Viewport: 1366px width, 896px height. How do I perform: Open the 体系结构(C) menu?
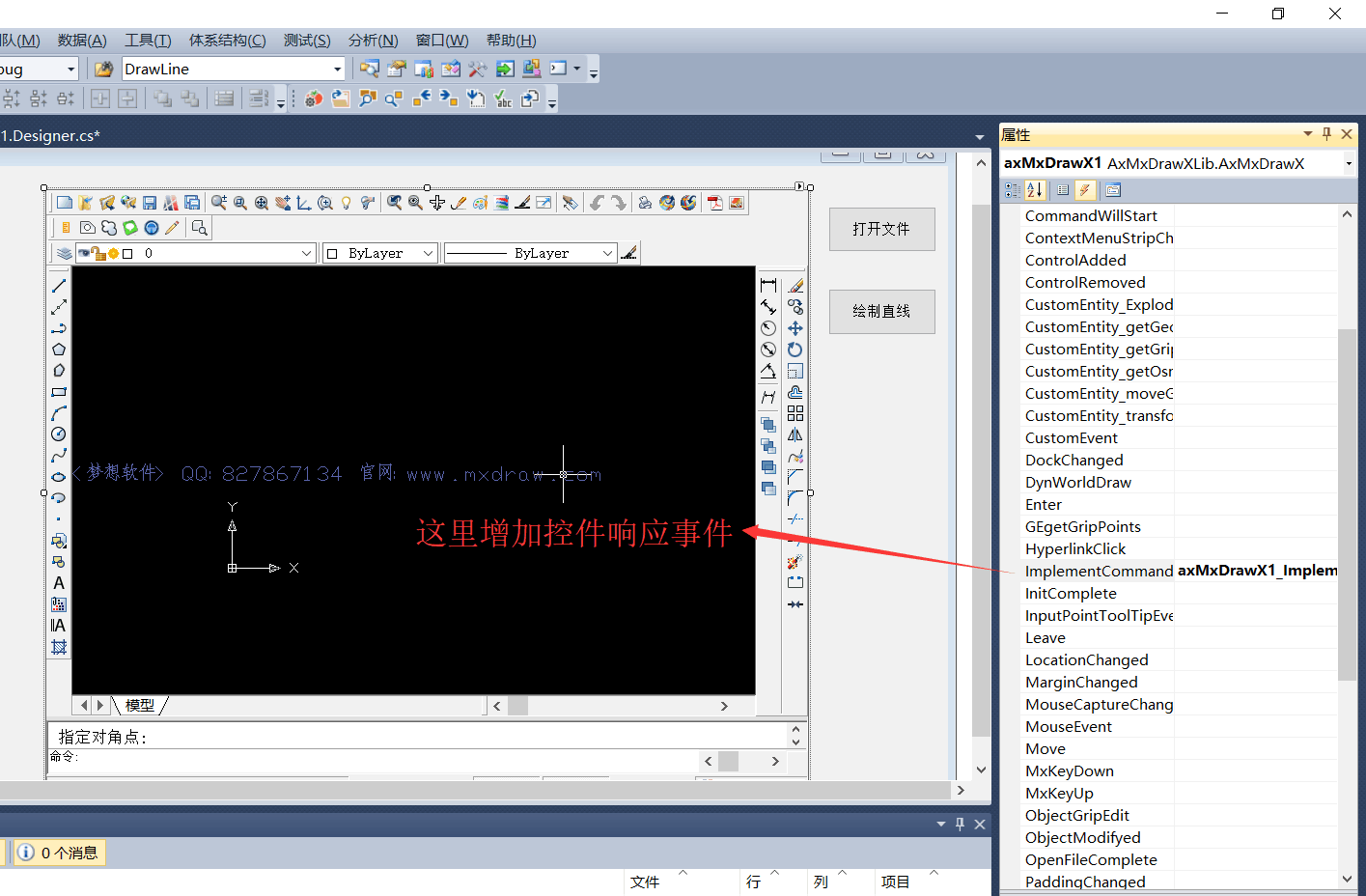tap(227, 40)
